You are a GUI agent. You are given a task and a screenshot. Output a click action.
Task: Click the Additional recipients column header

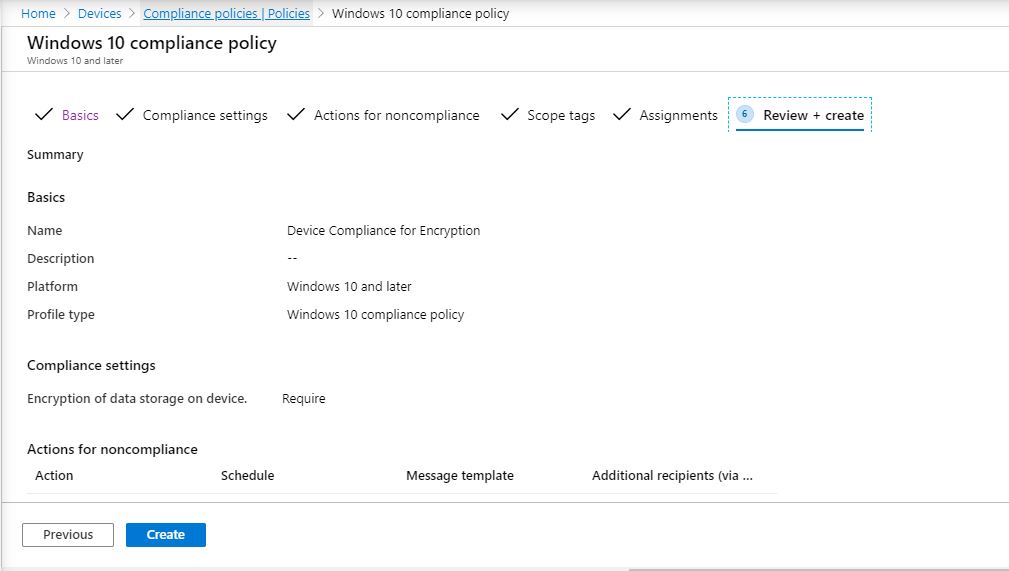pos(671,475)
